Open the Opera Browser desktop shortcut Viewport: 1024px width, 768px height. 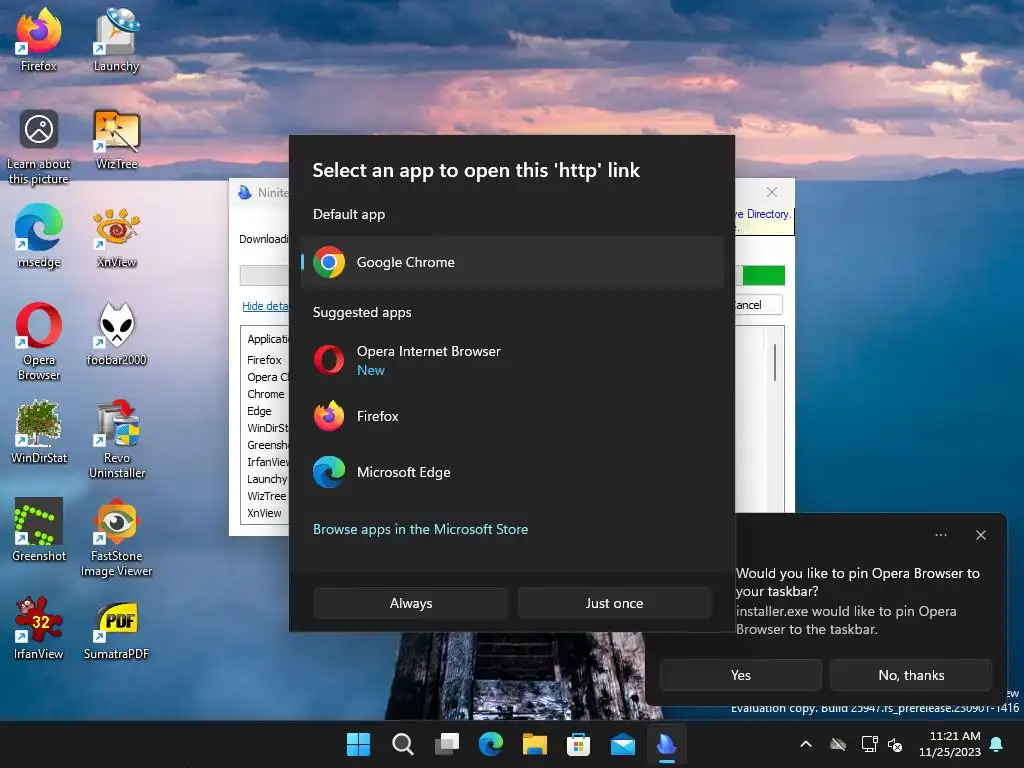pyautogui.click(x=39, y=341)
